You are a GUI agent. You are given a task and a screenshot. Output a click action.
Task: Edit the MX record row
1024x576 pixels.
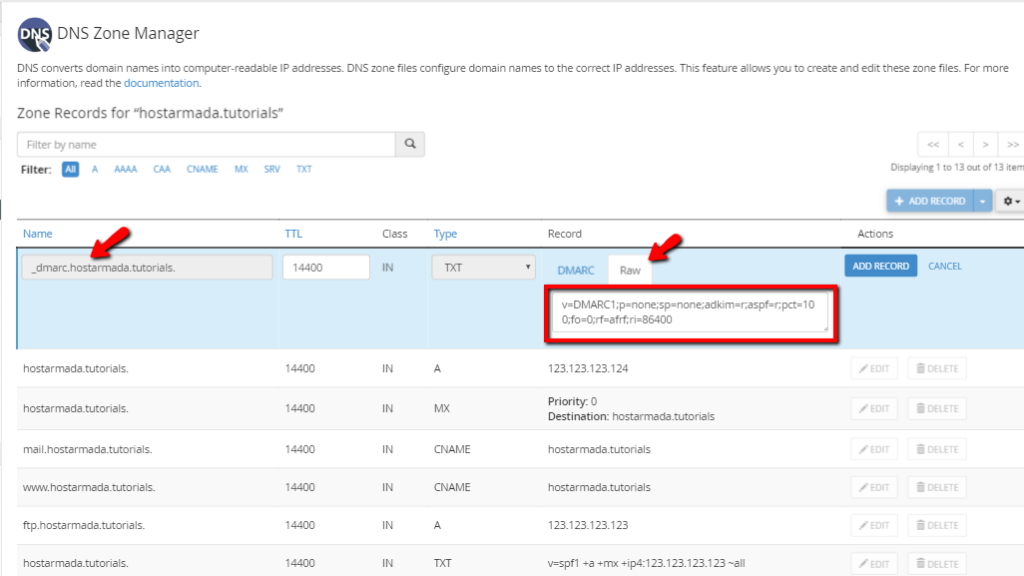tap(874, 408)
